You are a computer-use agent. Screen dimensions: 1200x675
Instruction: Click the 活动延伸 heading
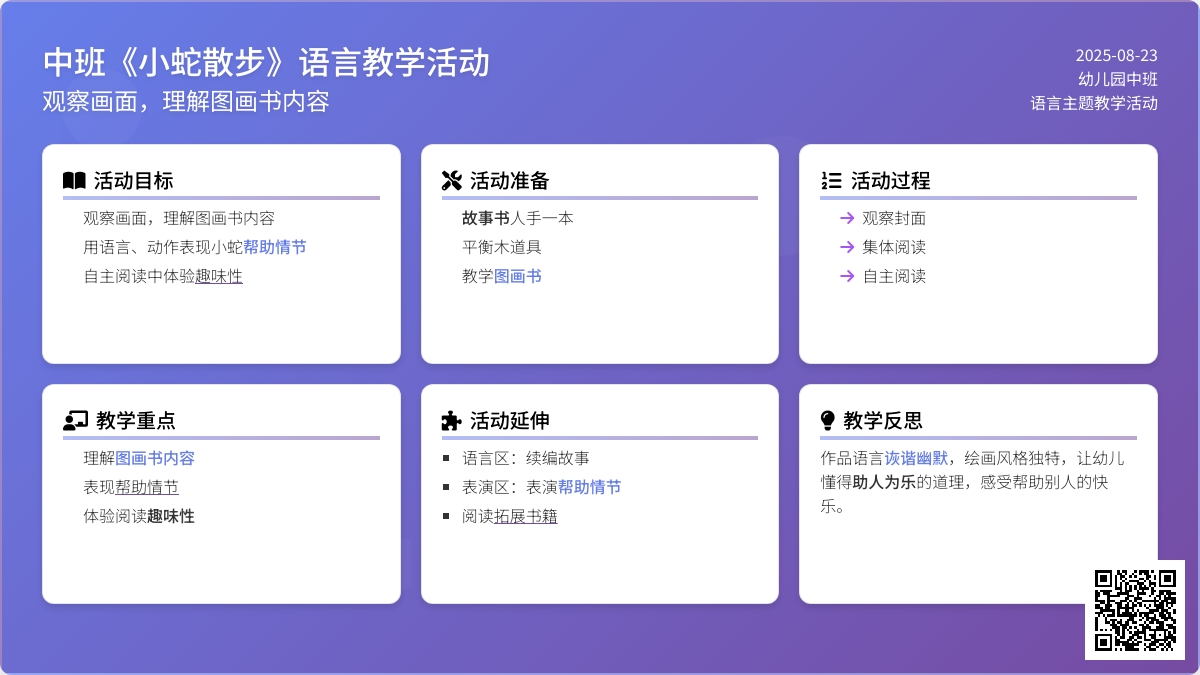point(510,421)
